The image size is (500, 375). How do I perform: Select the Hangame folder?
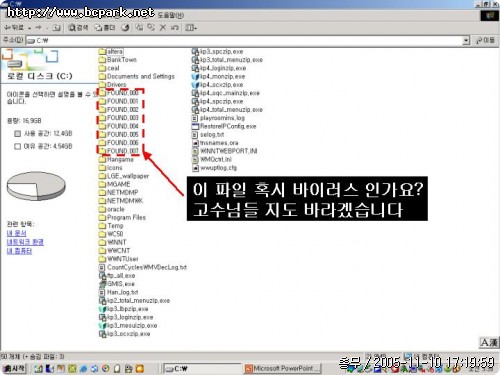(116, 159)
